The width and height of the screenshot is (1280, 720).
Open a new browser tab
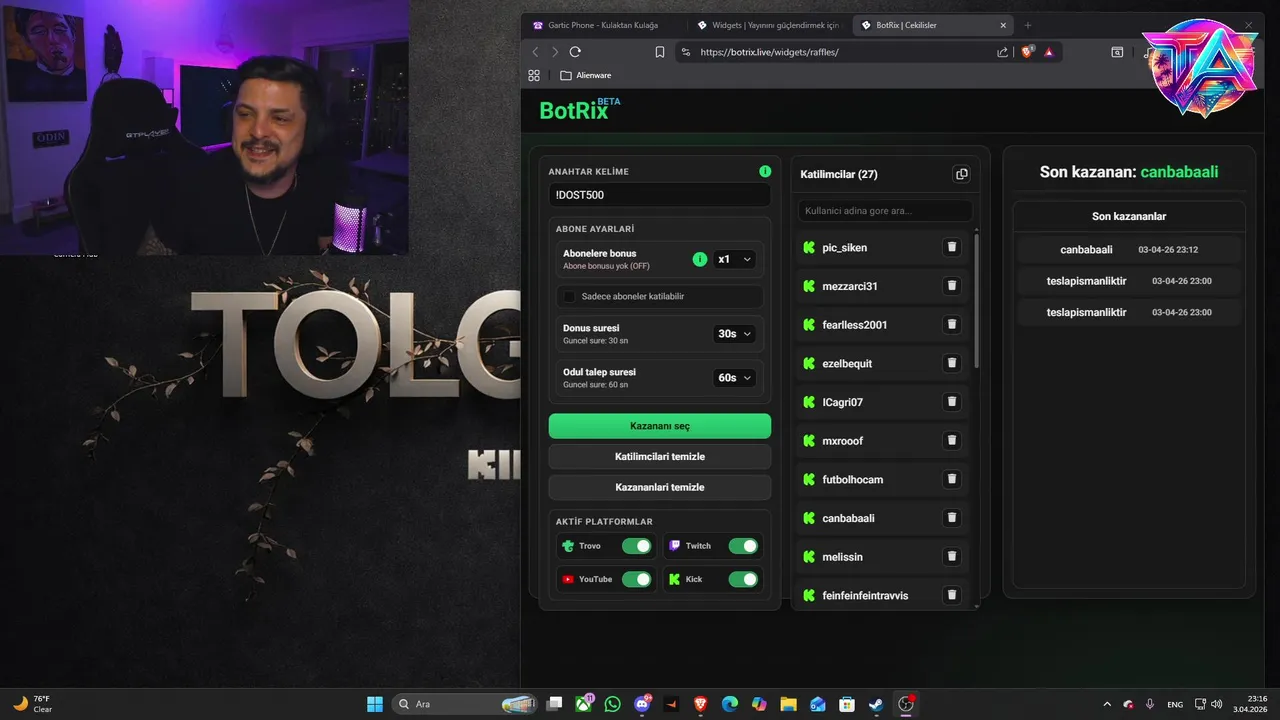pyautogui.click(x=1028, y=25)
